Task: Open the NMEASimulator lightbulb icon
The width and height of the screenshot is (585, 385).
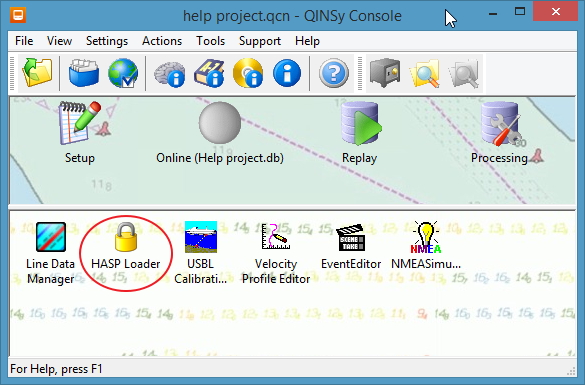Action: 426,246
